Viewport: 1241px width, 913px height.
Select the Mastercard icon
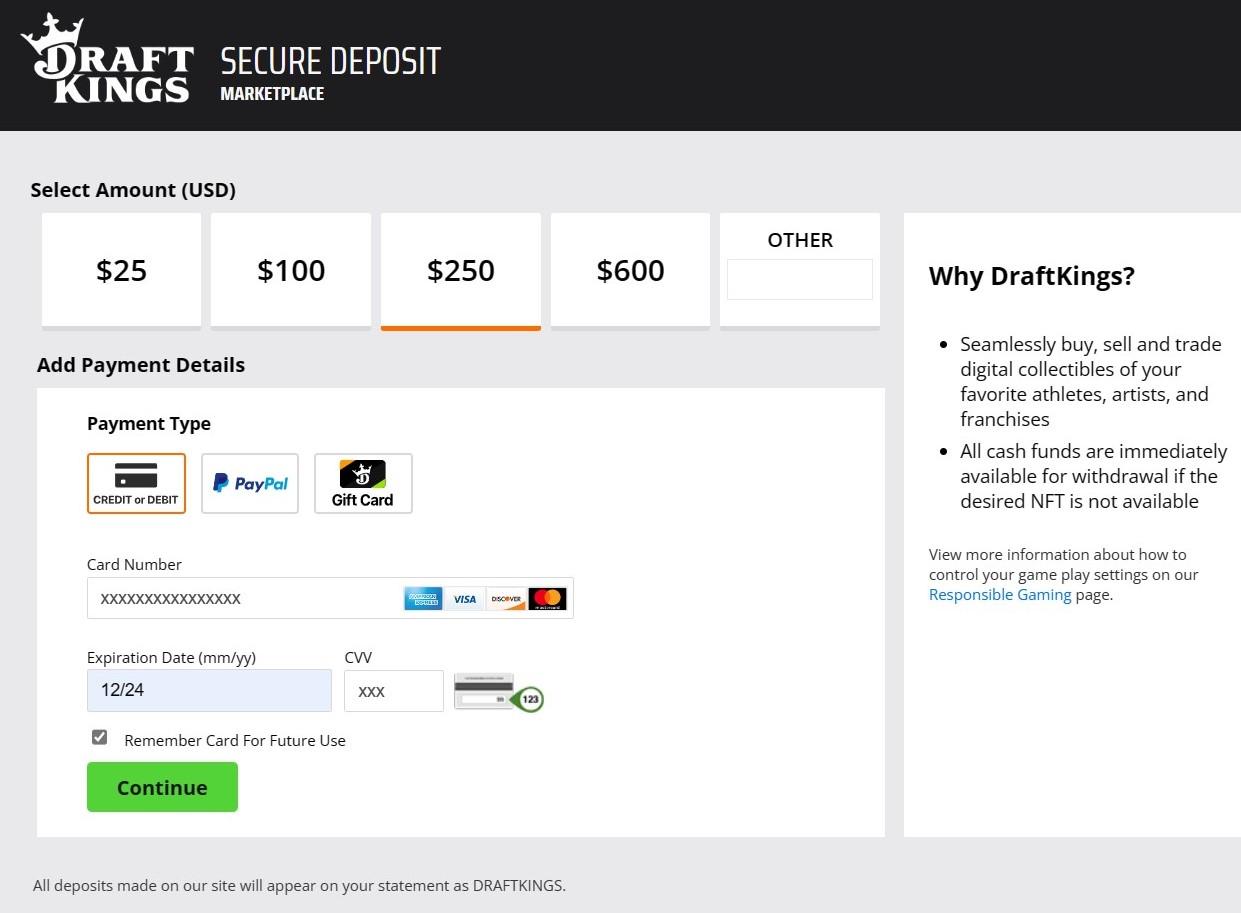[547, 599]
